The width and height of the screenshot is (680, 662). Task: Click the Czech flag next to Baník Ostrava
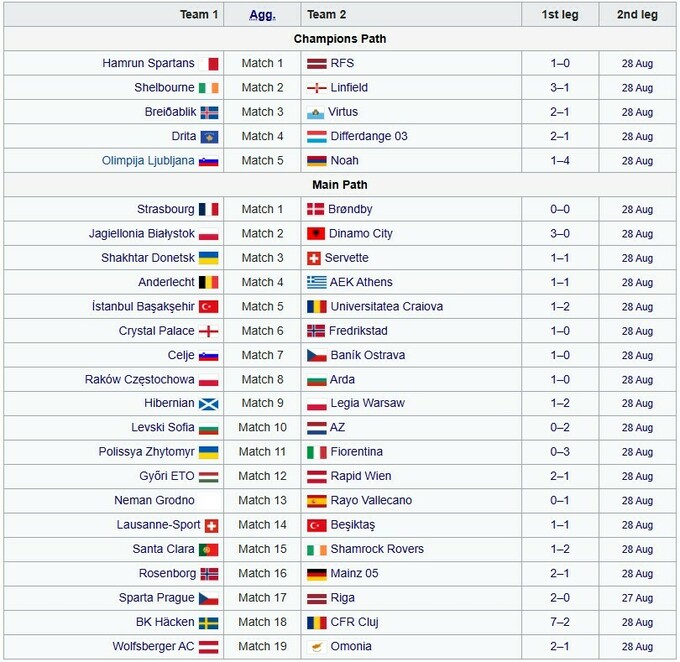(x=317, y=356)
